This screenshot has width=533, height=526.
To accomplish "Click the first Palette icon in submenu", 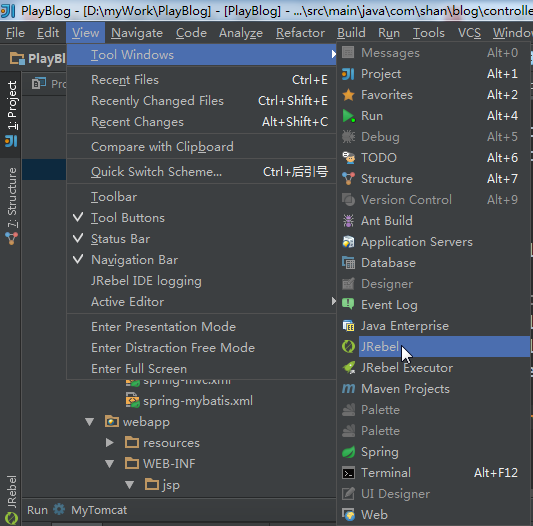I will point(348,410).
